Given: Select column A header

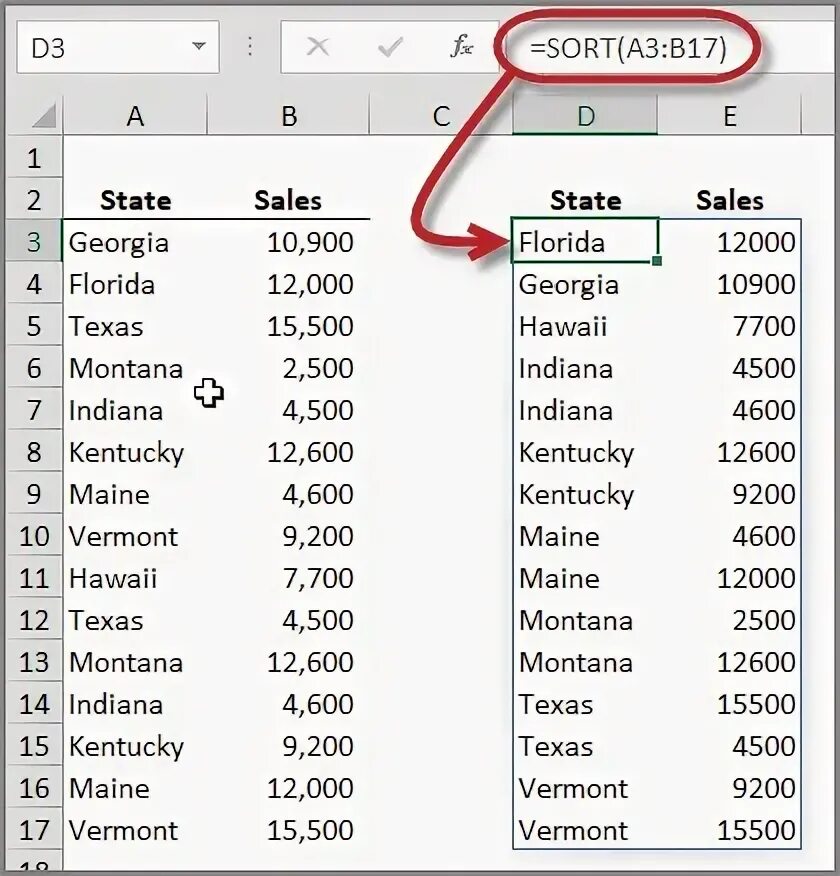Looking at the screenshot, I should tap(135, 117).
